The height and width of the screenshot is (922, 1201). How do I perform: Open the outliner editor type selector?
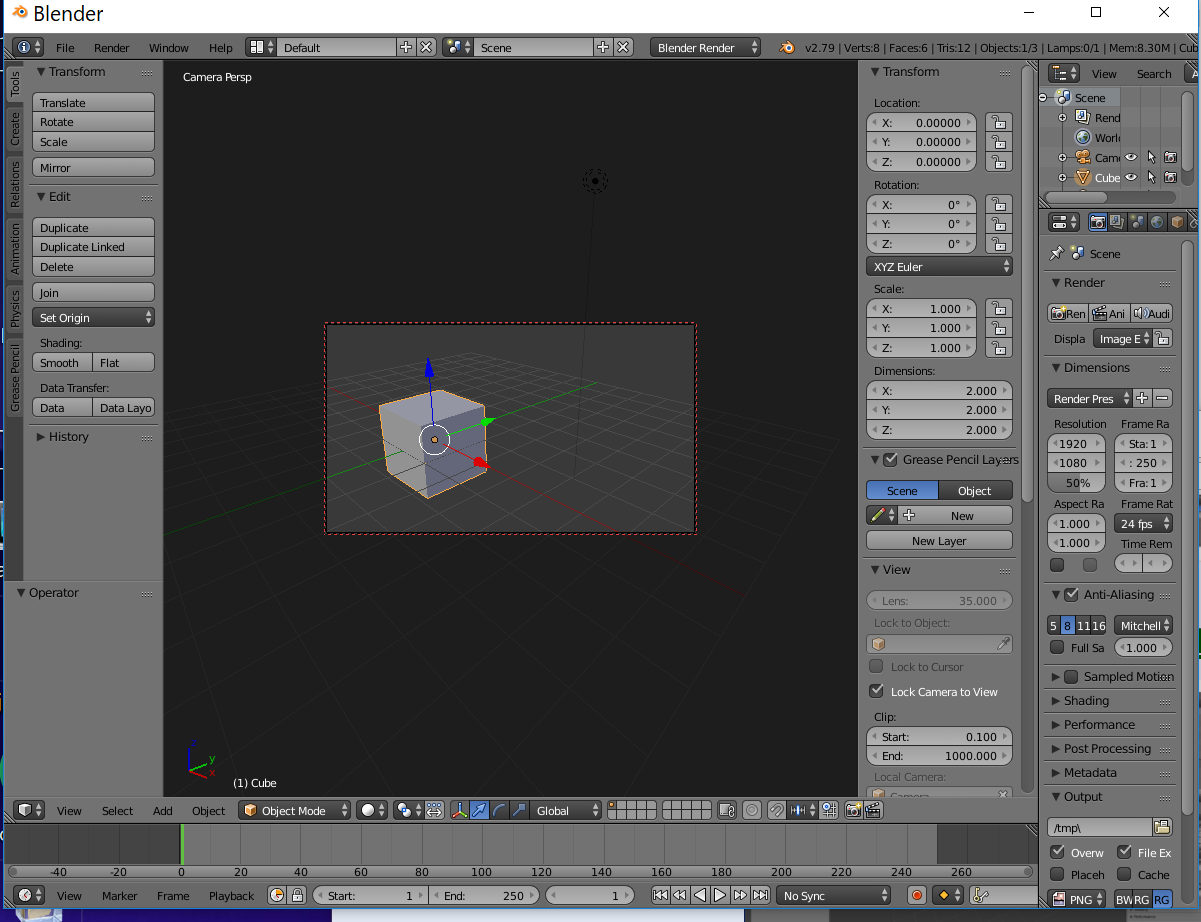(1065, 73)
